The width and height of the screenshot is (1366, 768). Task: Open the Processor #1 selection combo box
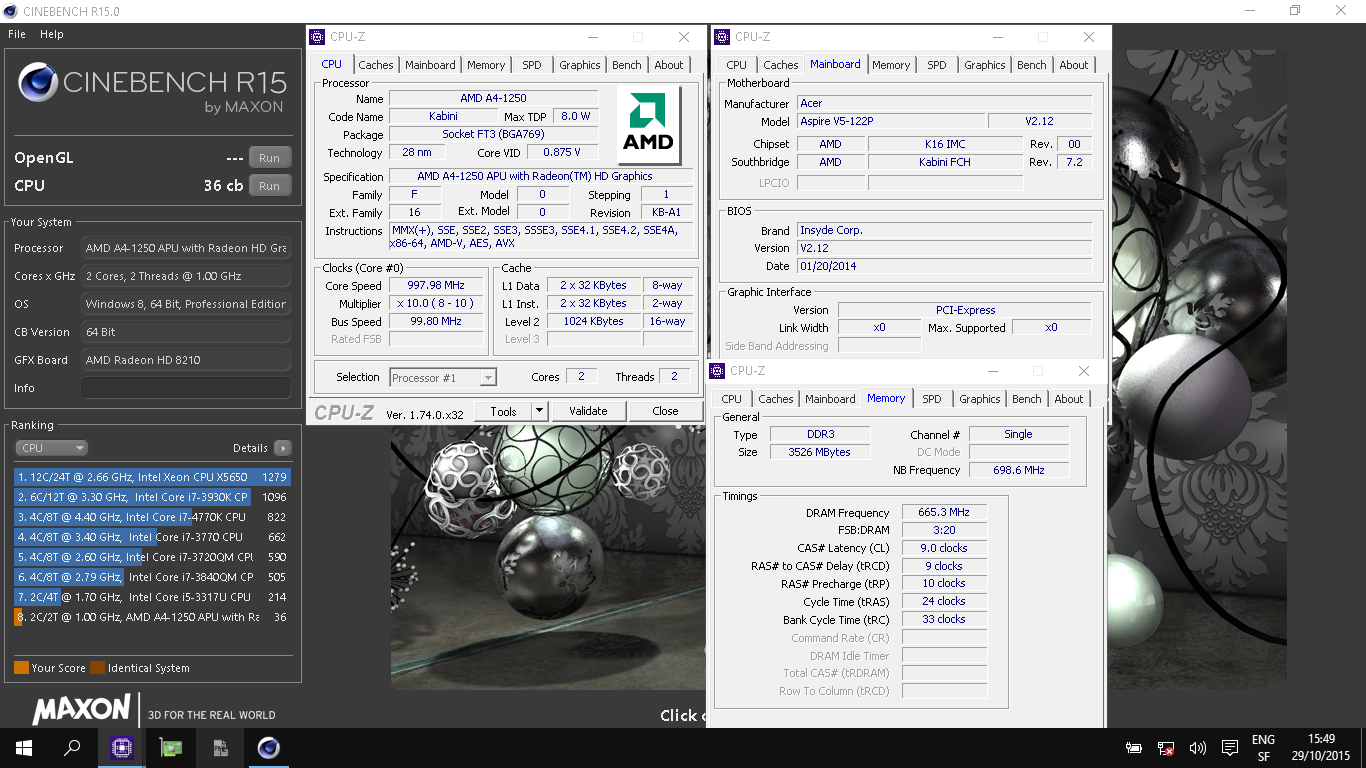pyautogui.click(x=443, y=377)
